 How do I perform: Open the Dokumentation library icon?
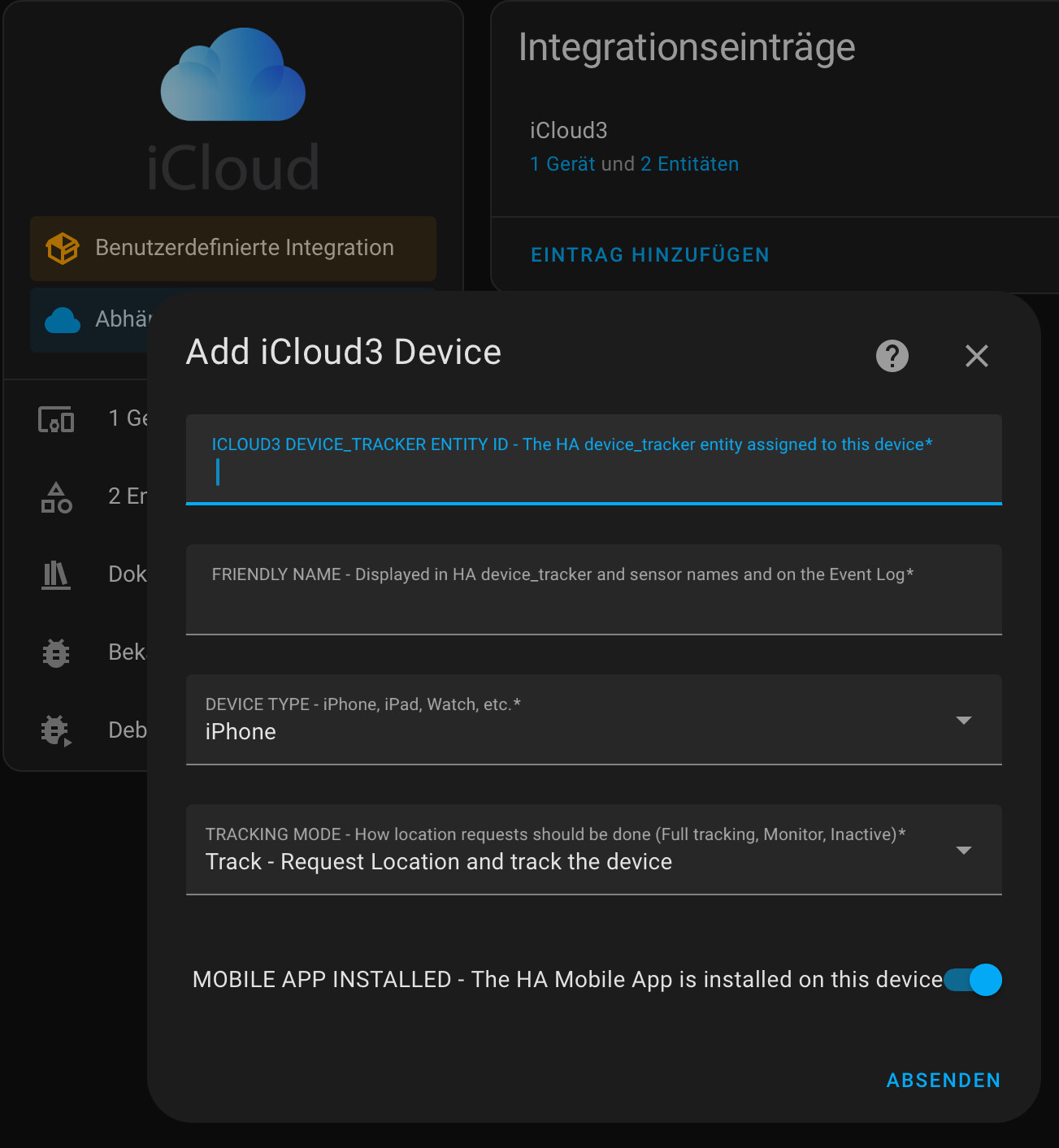55,575
